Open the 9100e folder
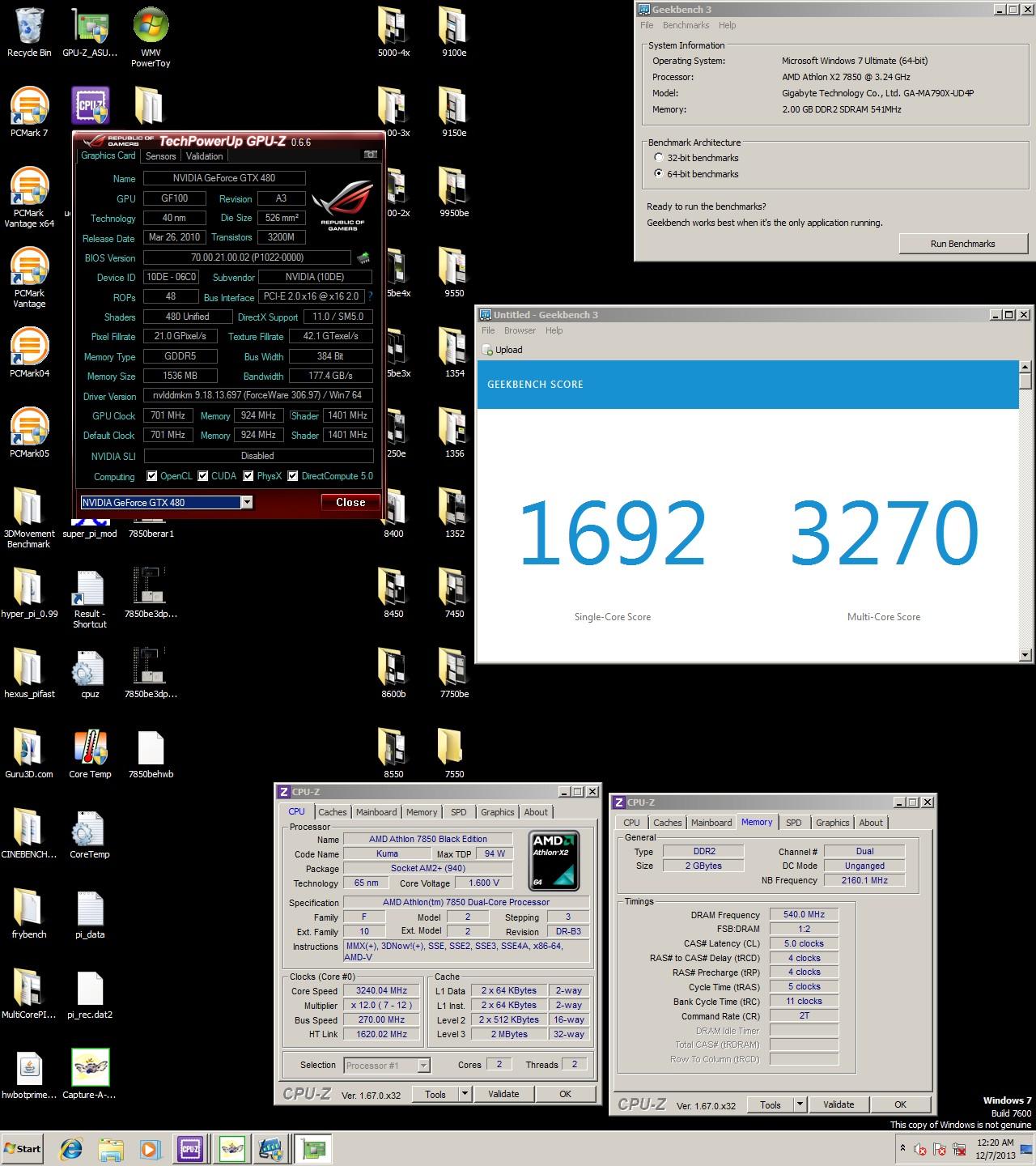This screenshot has width=1036, height=1166. (454, 32)
